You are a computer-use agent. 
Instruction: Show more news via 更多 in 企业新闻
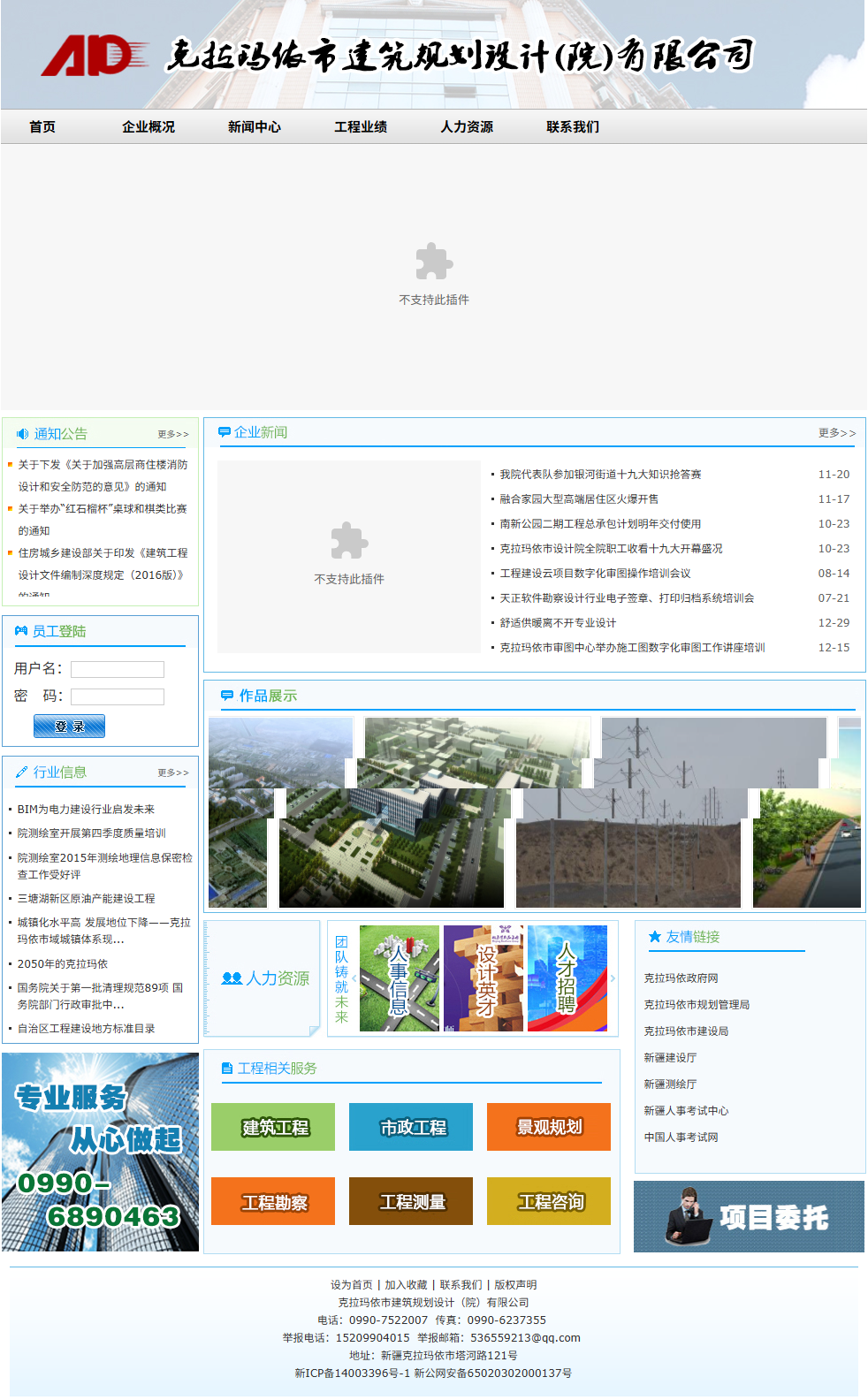837,433
